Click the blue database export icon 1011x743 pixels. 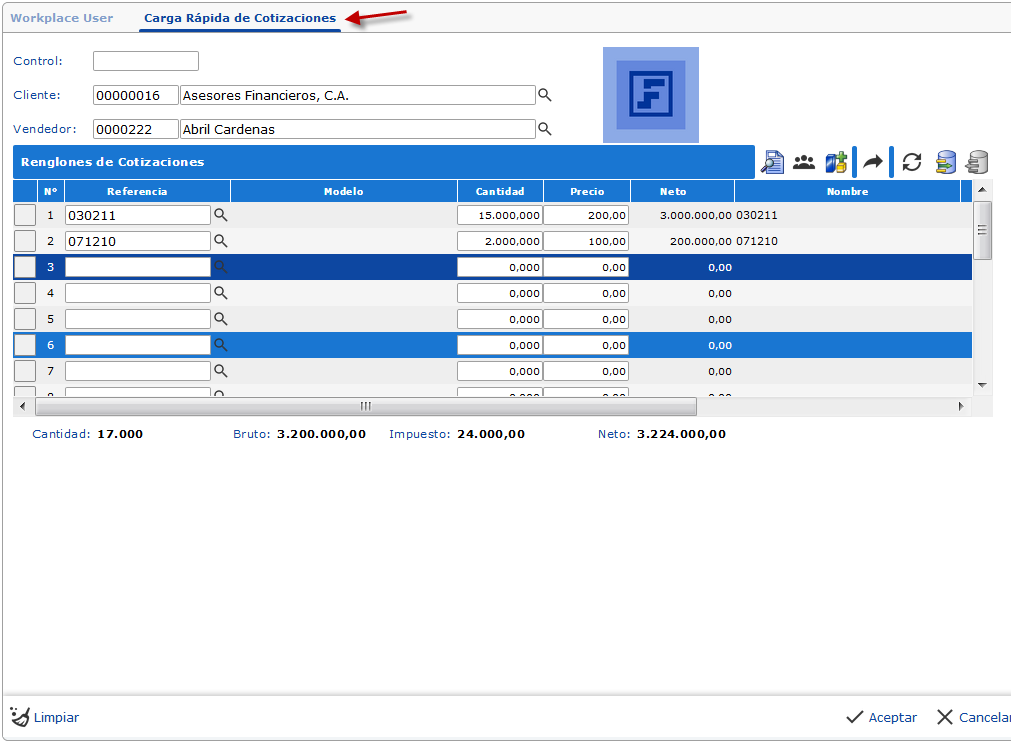(x=945, y=162)
